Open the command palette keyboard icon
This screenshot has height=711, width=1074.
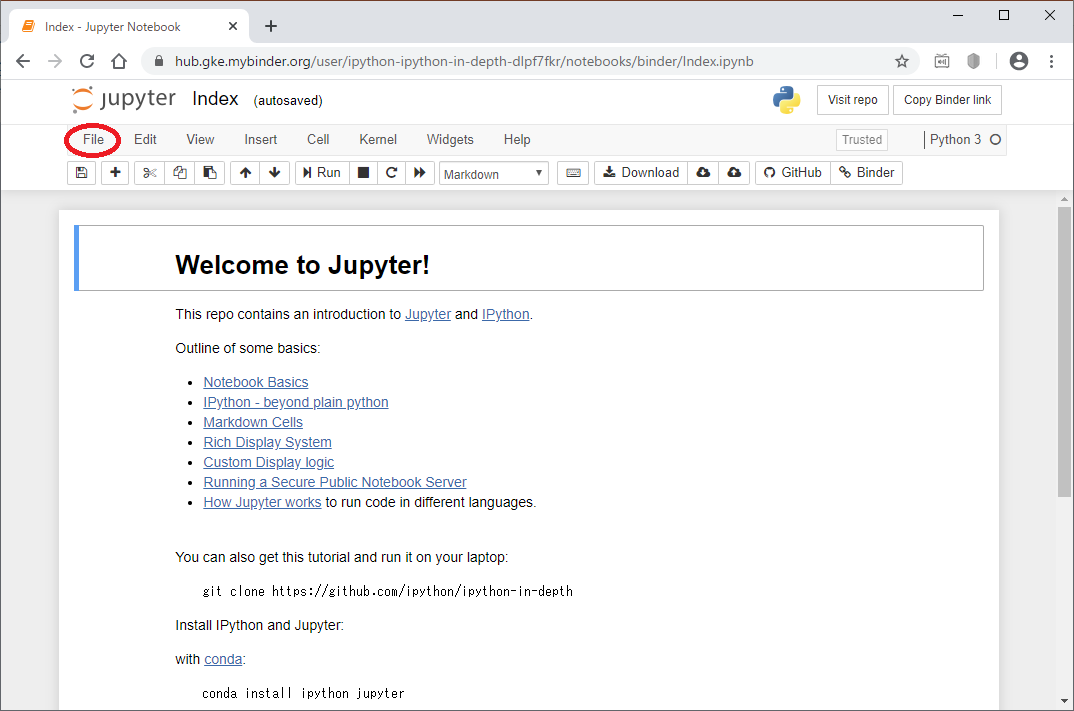[x=573, y=173]
